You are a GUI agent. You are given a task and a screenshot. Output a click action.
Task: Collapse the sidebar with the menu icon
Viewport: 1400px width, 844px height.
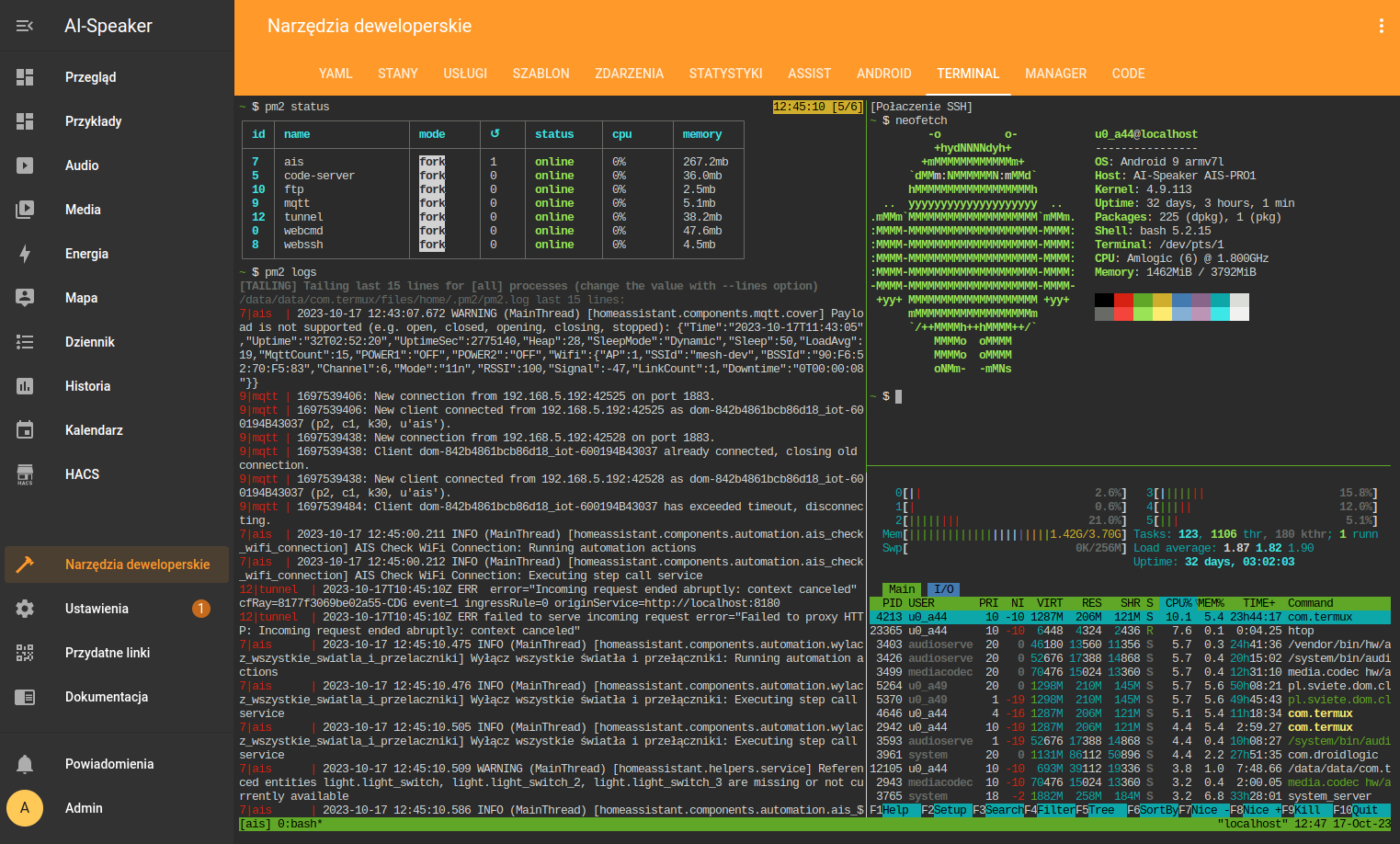click(25, 26)
